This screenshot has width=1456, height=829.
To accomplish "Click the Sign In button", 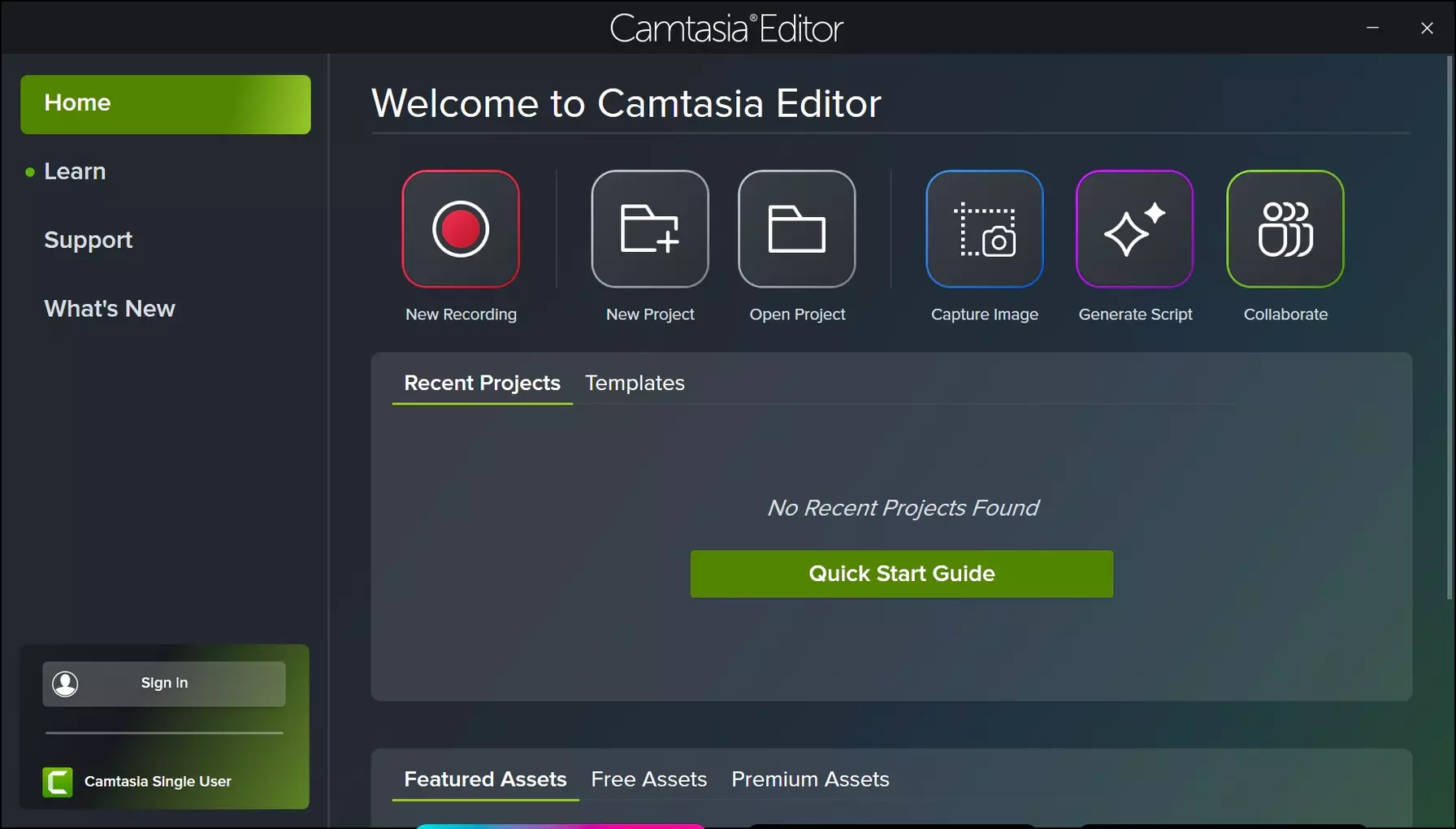I will click(x=164, y=684).
